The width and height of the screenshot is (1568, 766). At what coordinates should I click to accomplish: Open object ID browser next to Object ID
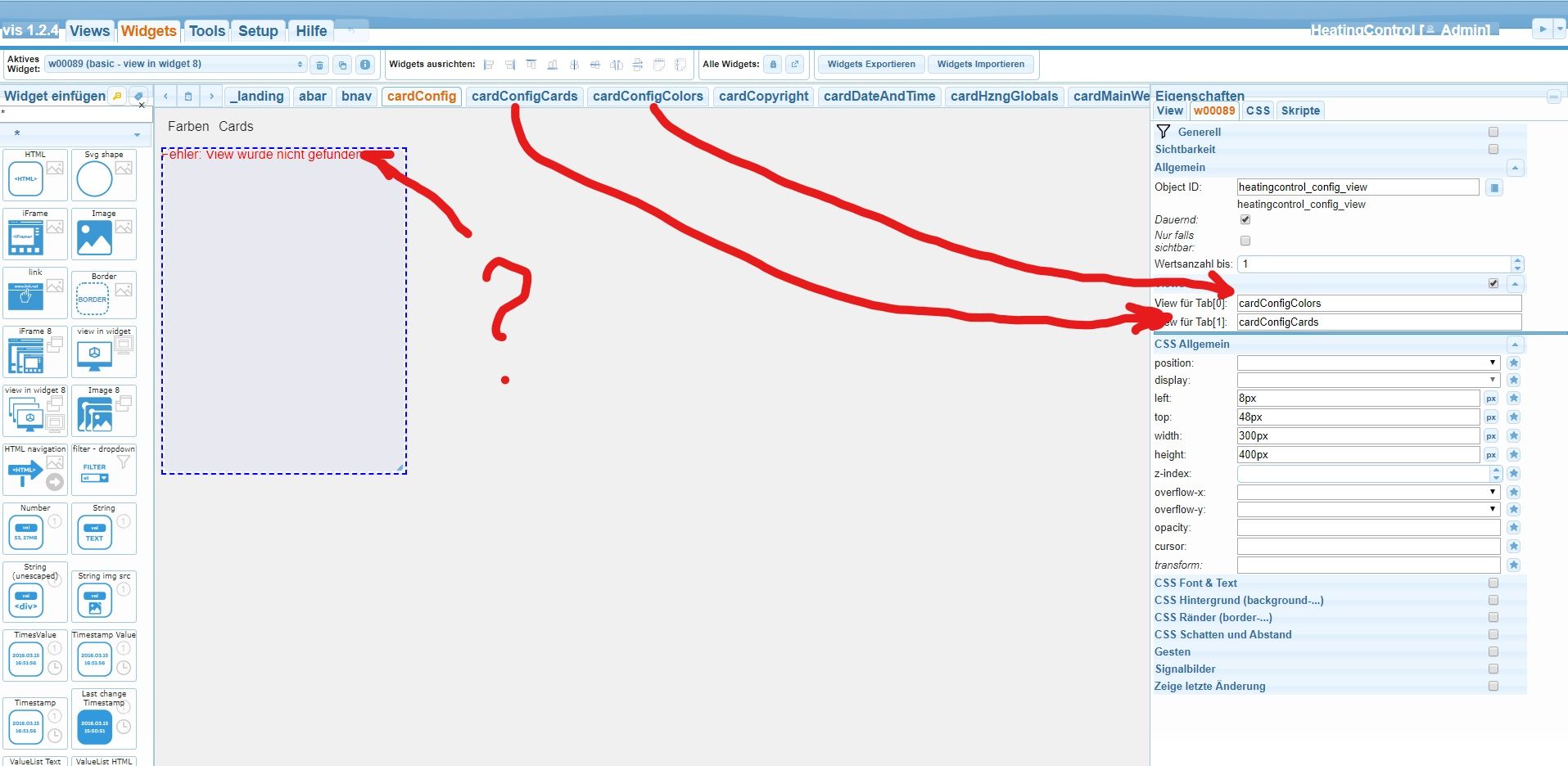(x=1494, y=187)
